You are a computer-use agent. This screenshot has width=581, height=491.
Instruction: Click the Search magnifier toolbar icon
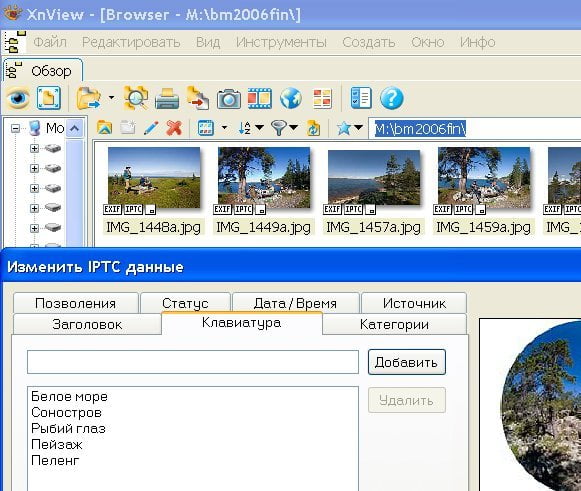tap(136, 98)
